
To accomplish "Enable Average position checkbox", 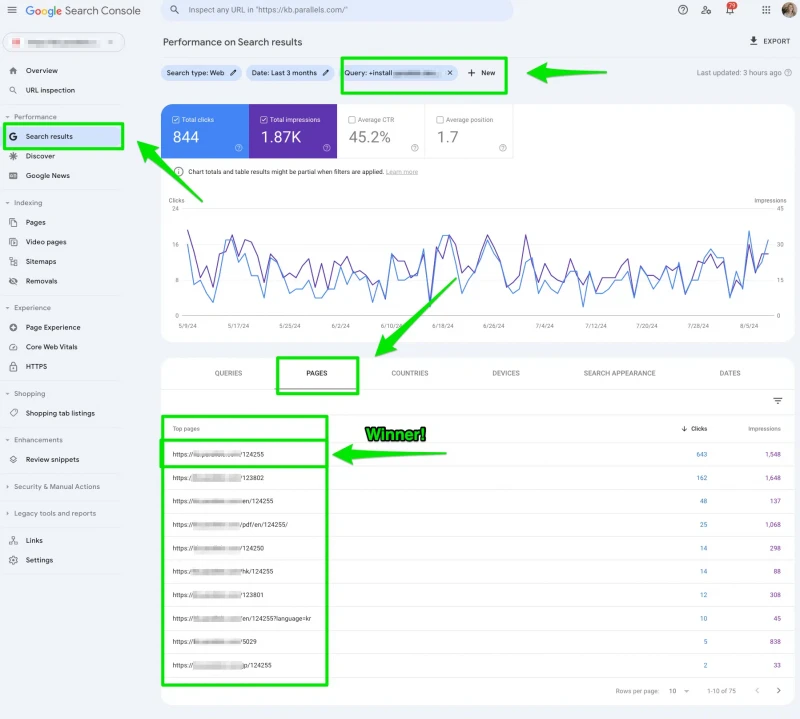I will point(440,119).
